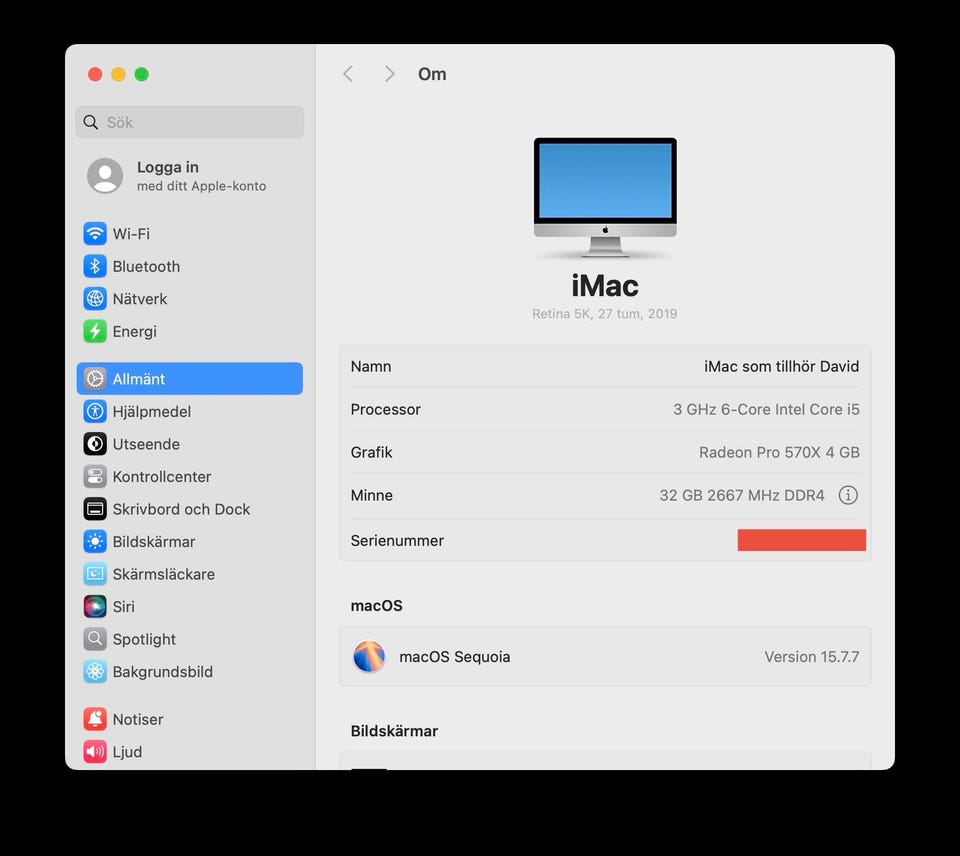Click the Serienummer label
The height and width of the screenshot is (856, 960).
pyautogui.click(x=397, y=540)
